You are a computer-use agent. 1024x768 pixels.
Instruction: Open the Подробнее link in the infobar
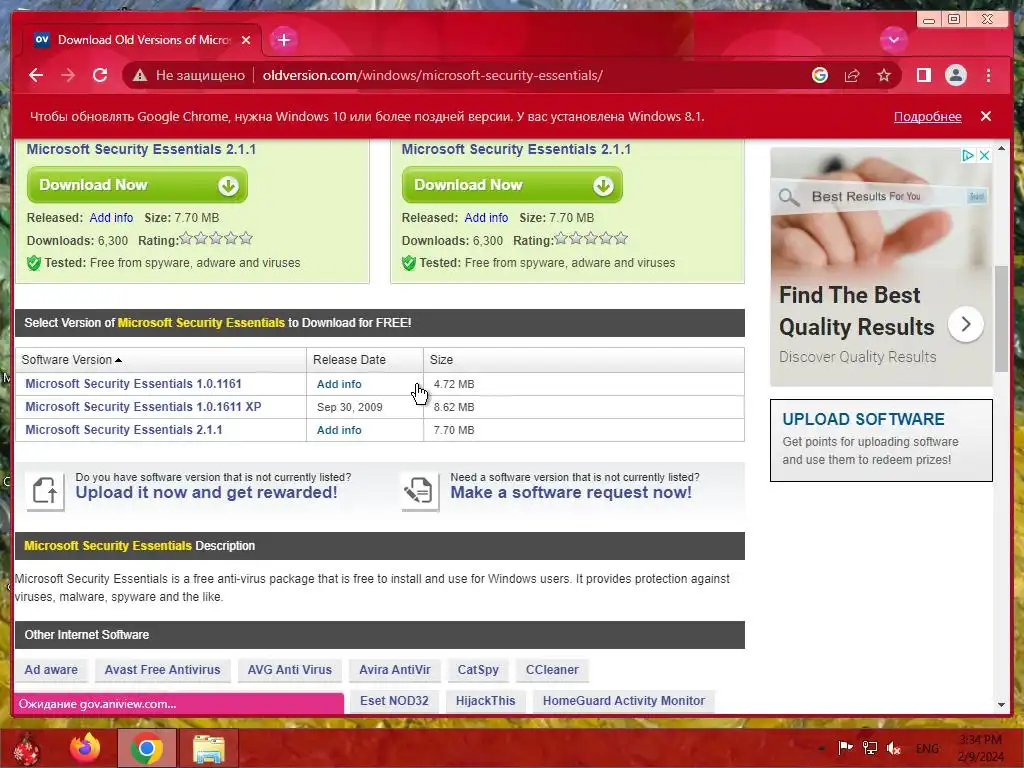[927, 116]
